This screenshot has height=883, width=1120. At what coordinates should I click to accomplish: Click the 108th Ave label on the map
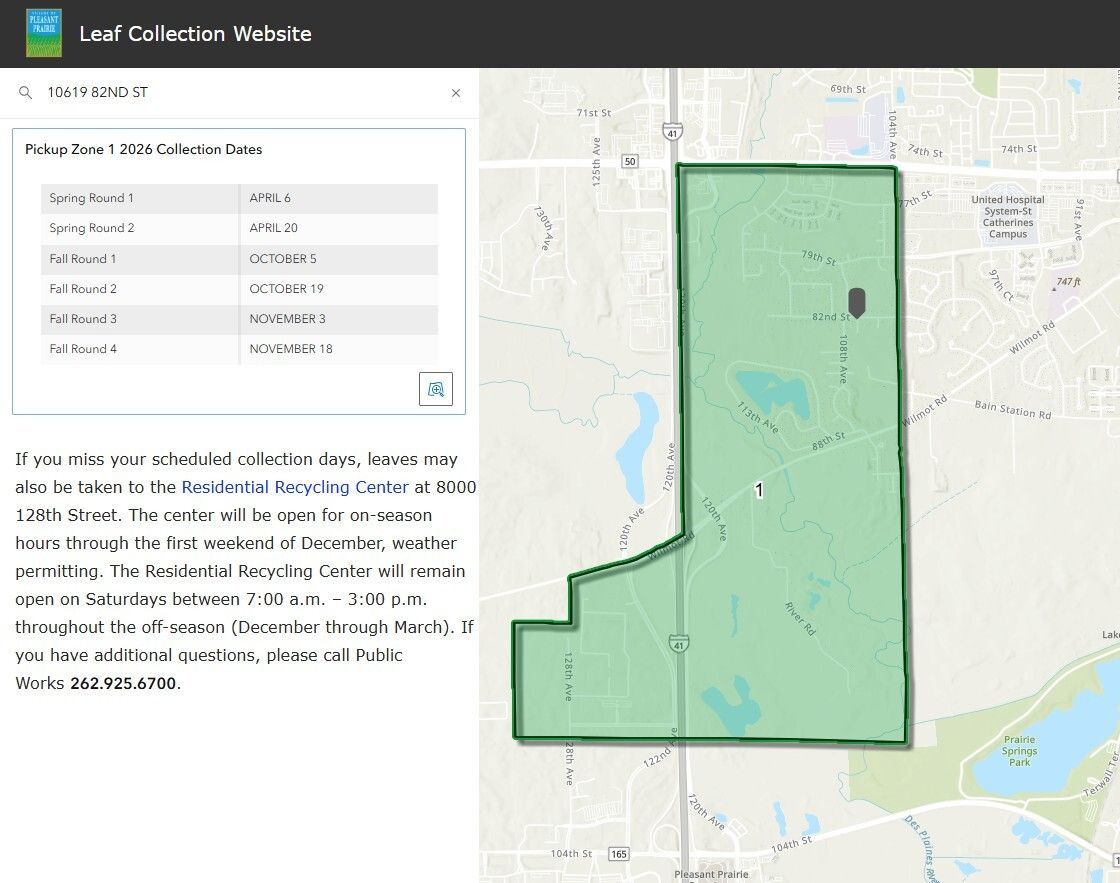click(x=844, y=359)
